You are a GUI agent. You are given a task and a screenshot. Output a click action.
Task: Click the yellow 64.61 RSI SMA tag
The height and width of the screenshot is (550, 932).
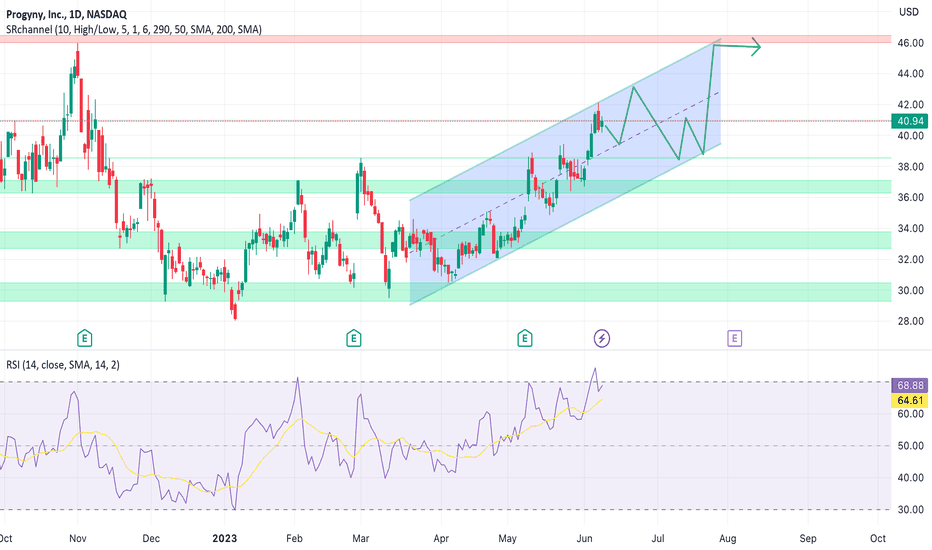[910, 400]
